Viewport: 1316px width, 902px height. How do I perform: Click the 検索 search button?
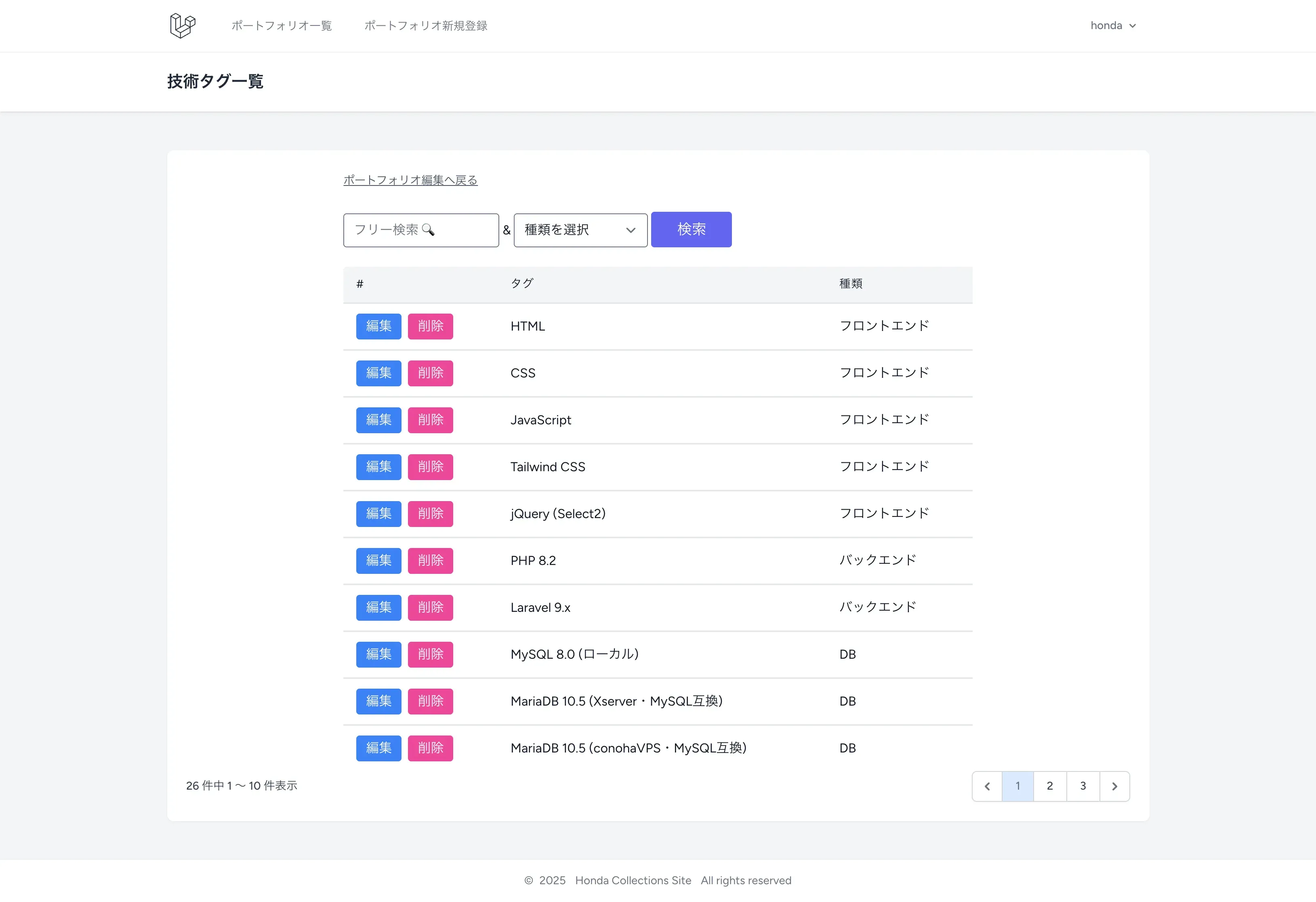691,230
